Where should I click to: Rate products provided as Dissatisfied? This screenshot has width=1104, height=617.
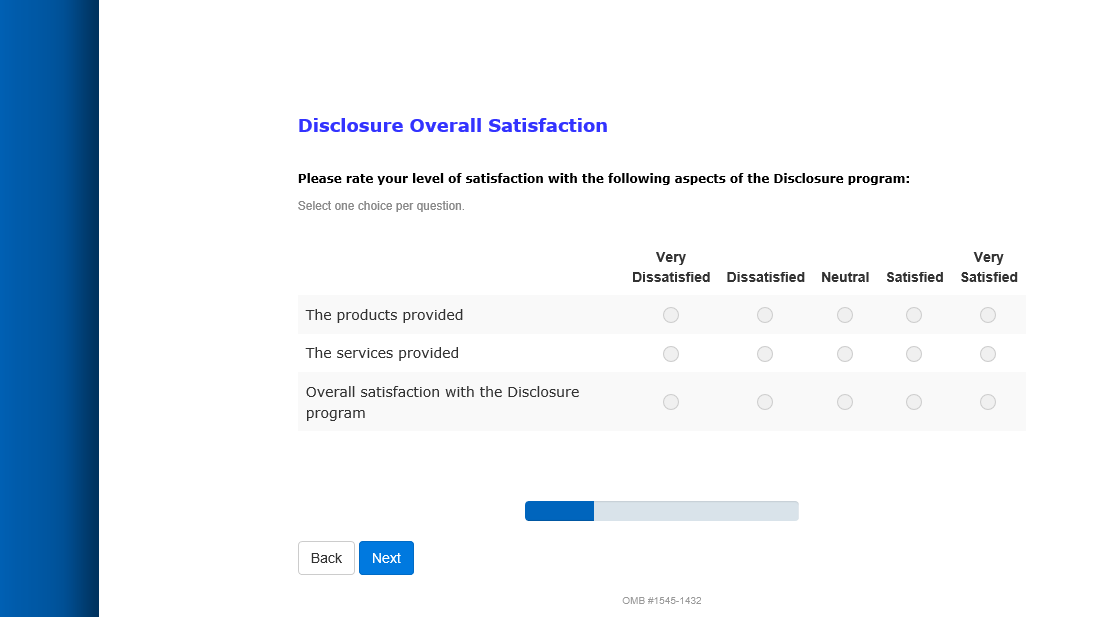click(765, 315)
